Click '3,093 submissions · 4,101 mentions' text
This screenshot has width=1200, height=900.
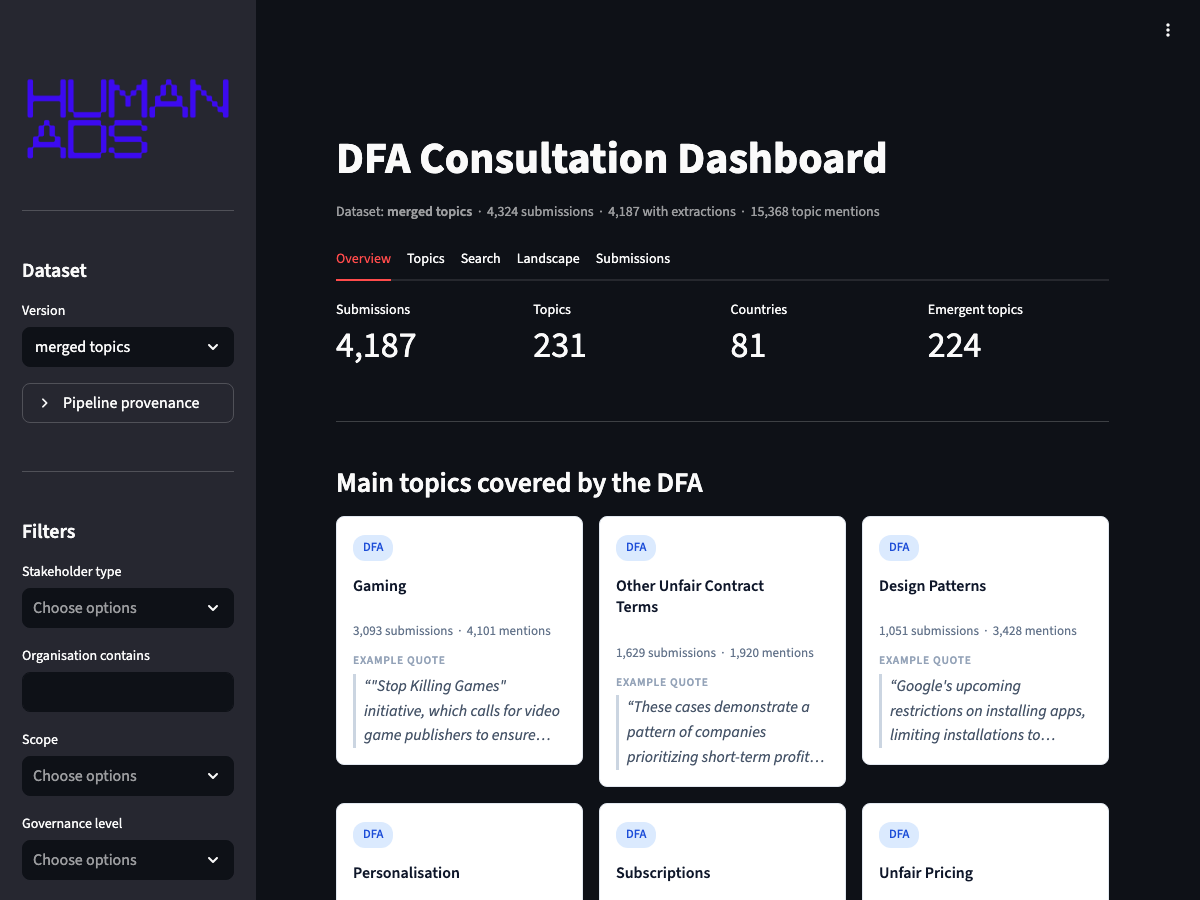(x=452, y=631)
